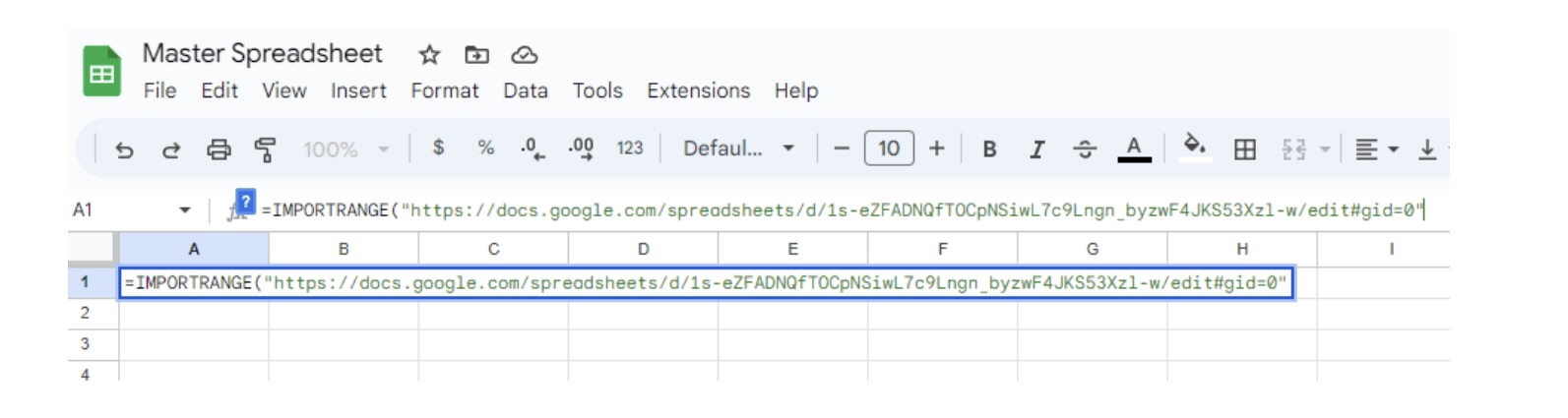This screenshot has height=418, width=1568.
Task: Click the move to folder icon
Action: point(476,55)
